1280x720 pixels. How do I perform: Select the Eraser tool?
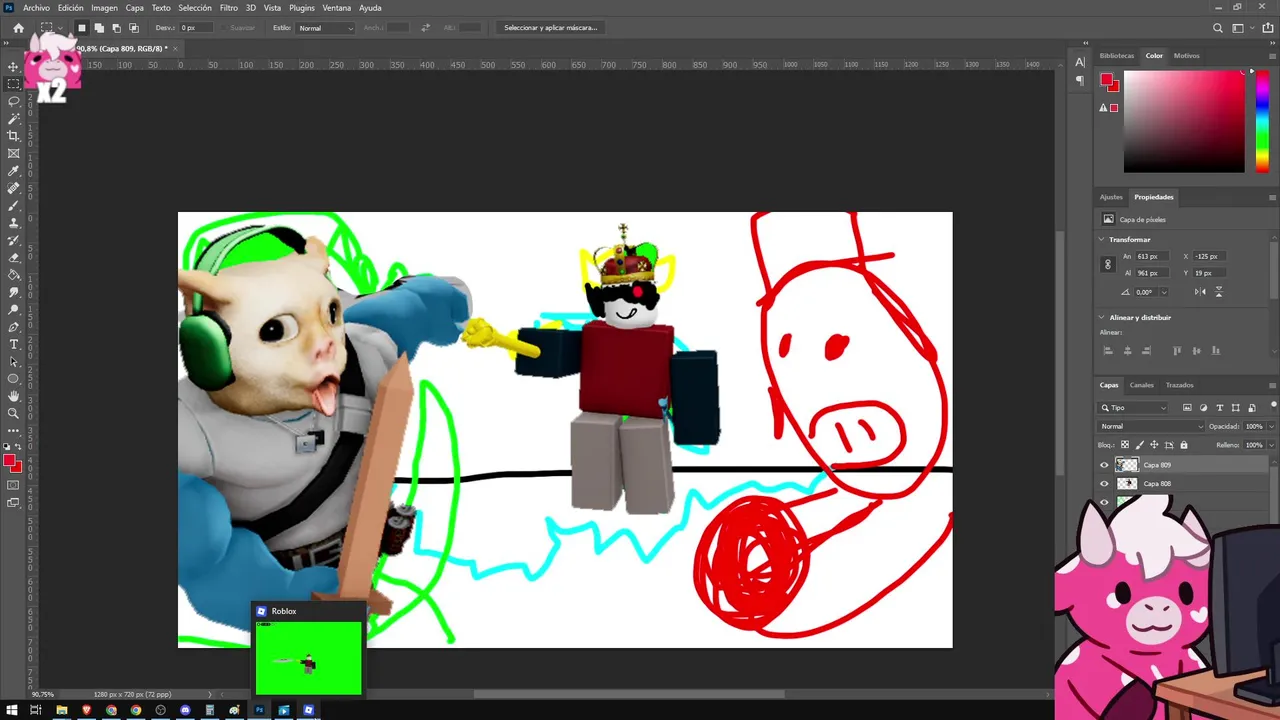tap(13, 257)
